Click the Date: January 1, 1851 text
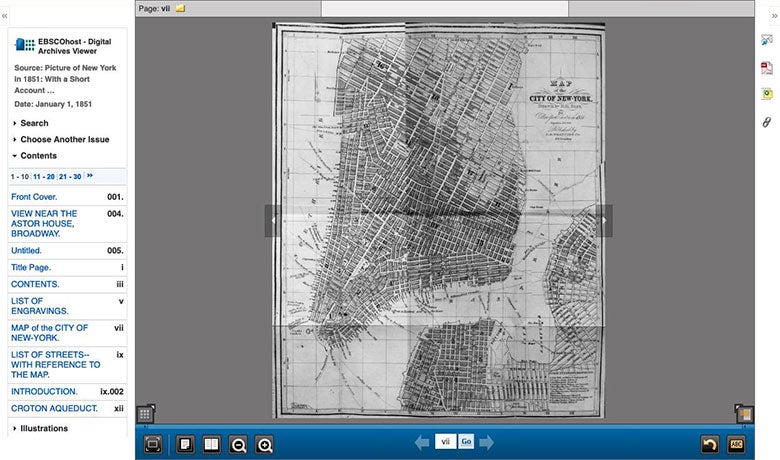Screen dimensions: 780x460 pyautogui.click(x=53, y=104)
